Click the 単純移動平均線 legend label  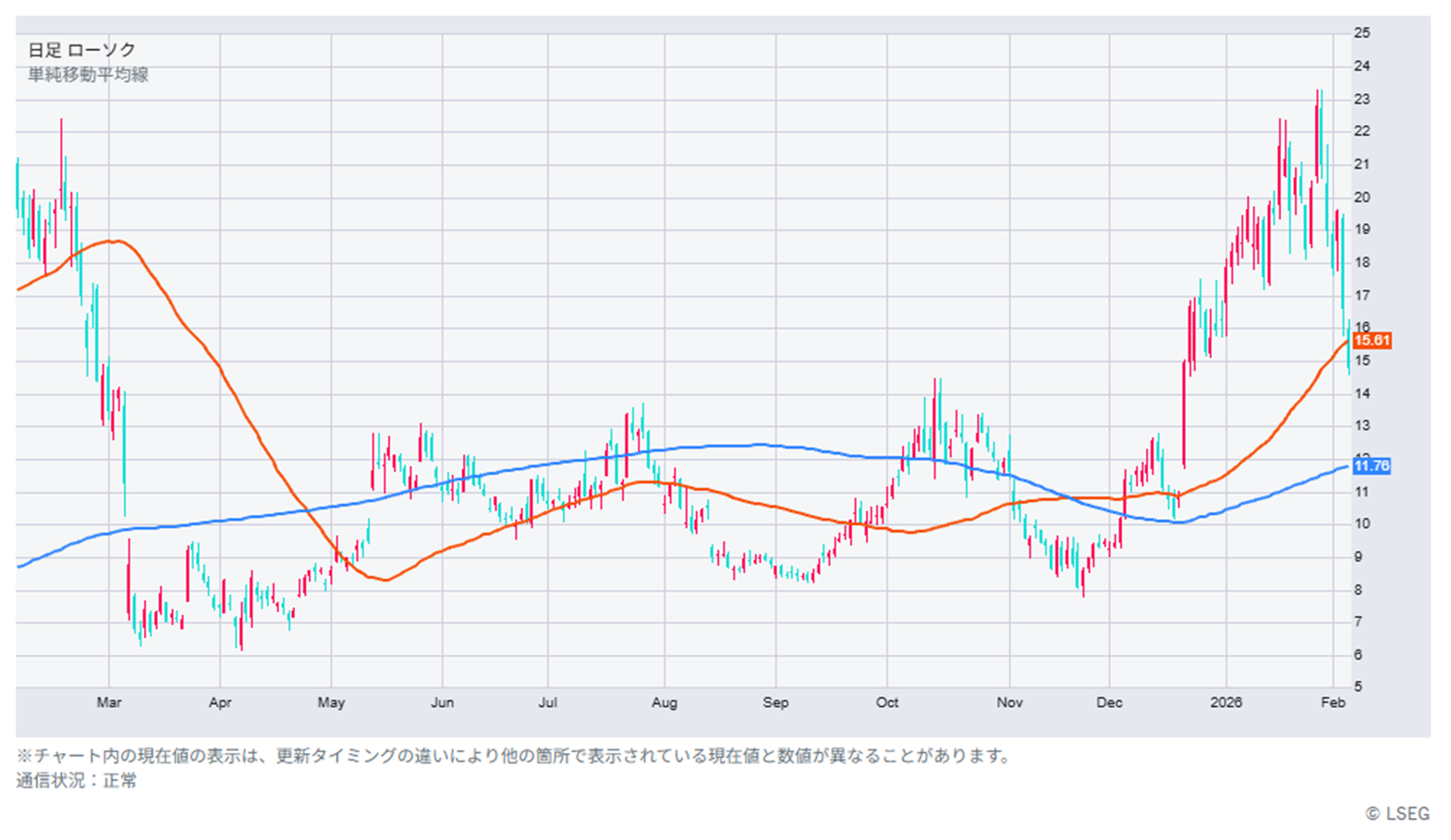88,75
